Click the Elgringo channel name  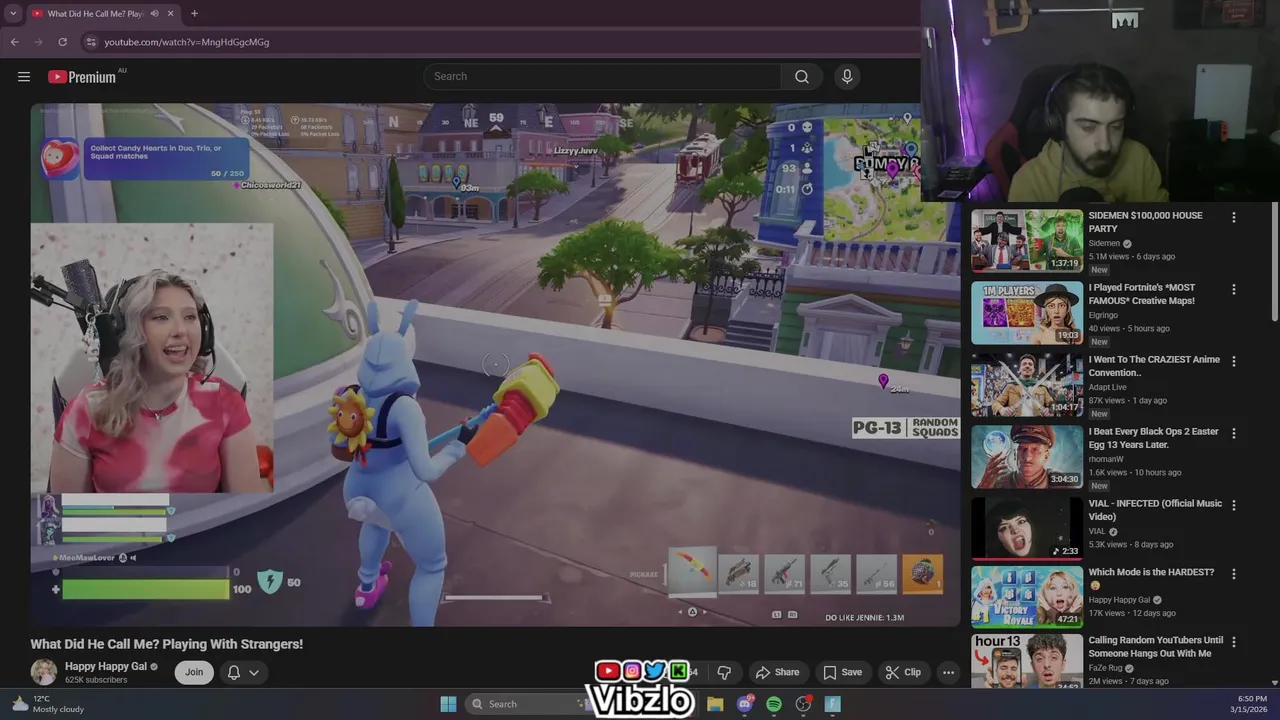click(1103, 315)
